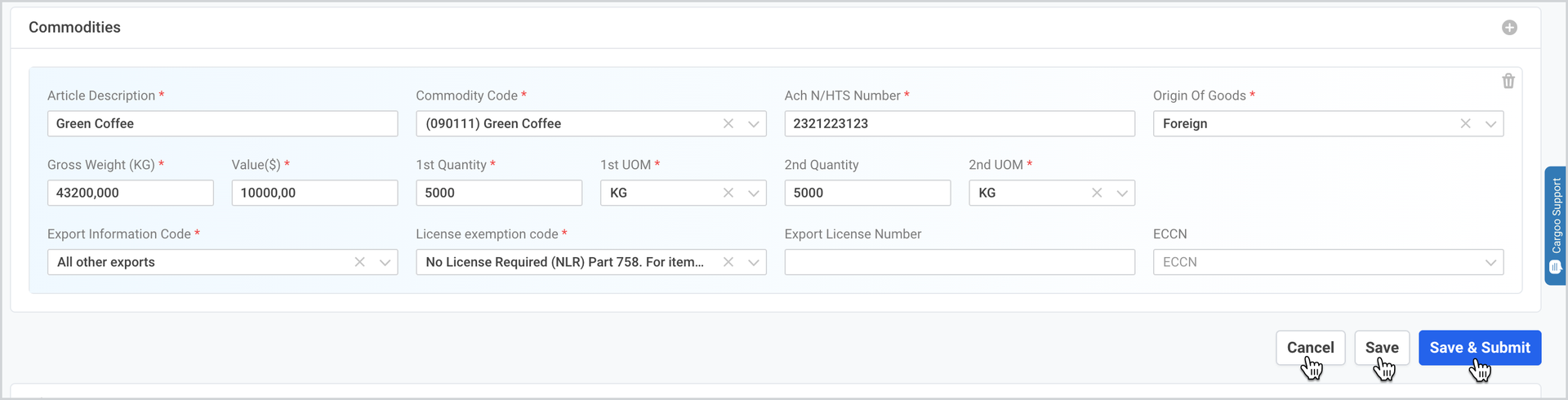This screenshot has height=400, width=1568.
Task: Add a new commodity with the plus icon
Action: coord(1509,28)
